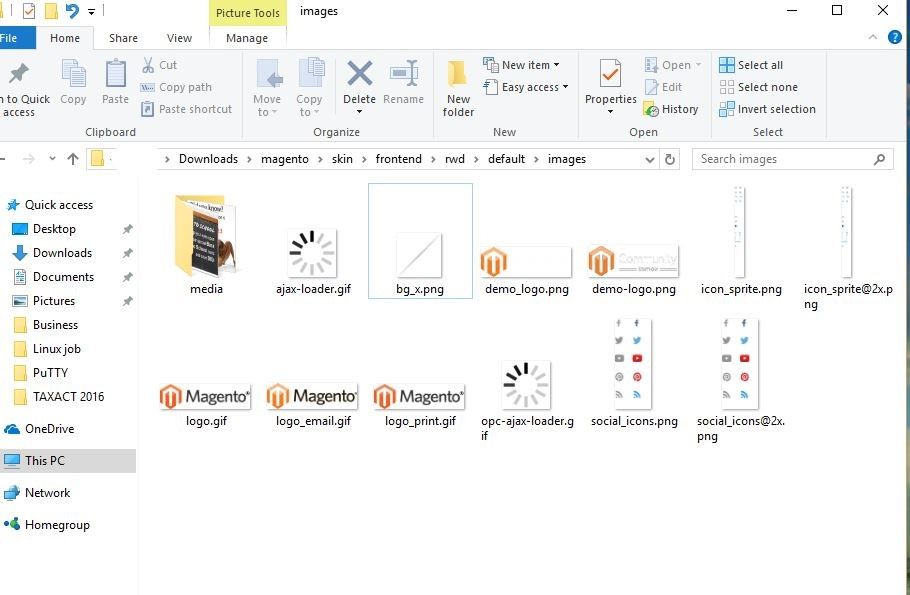Click the search magnifier icon
This screenshot has width=910, height=595.
(x=879, y=159)
